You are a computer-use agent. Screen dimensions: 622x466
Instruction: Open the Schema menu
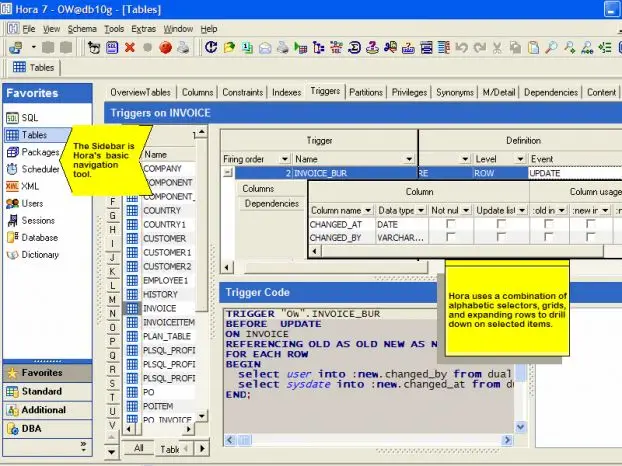[82, 29]
